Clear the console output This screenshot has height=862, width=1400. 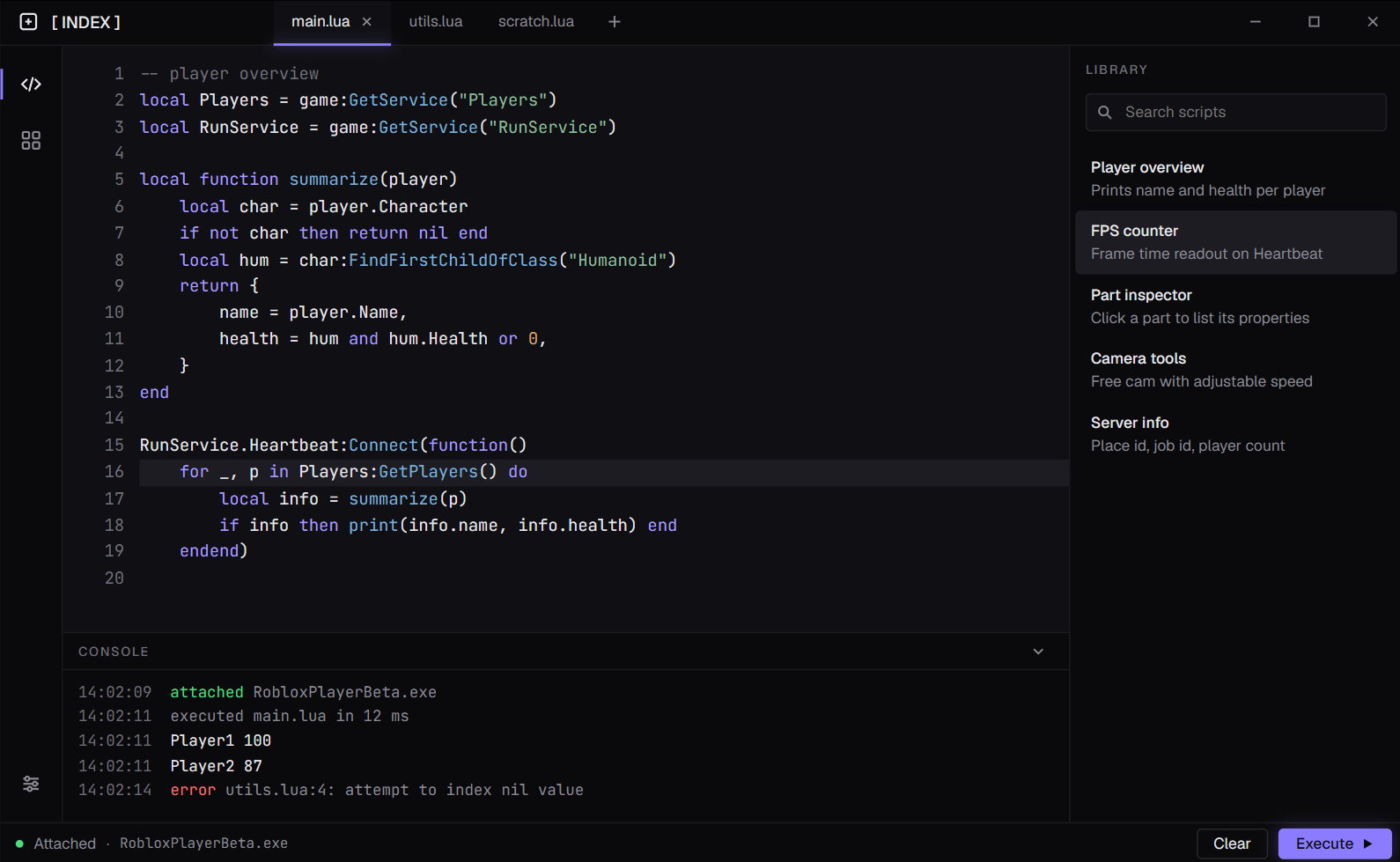[x=1232, y=844]
